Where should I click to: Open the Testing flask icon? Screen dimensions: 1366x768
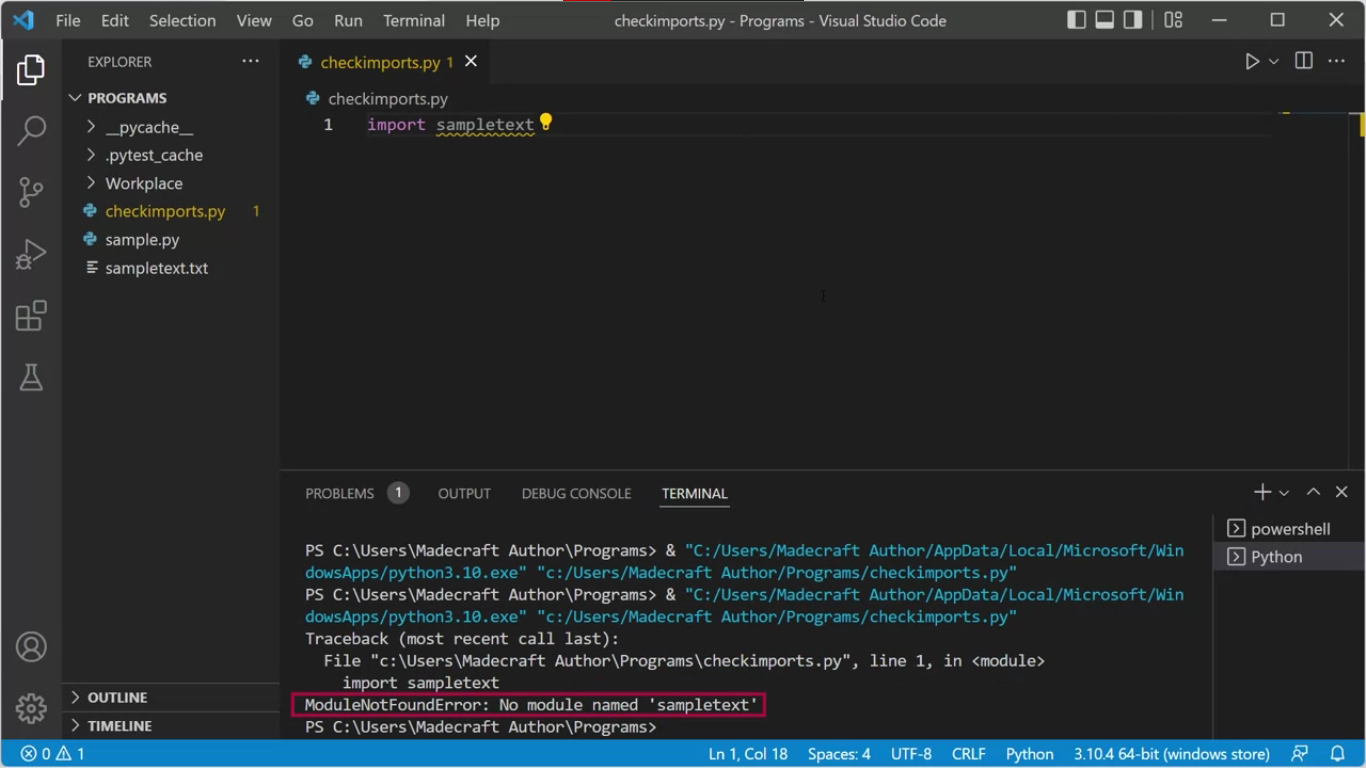click(31, 377)
